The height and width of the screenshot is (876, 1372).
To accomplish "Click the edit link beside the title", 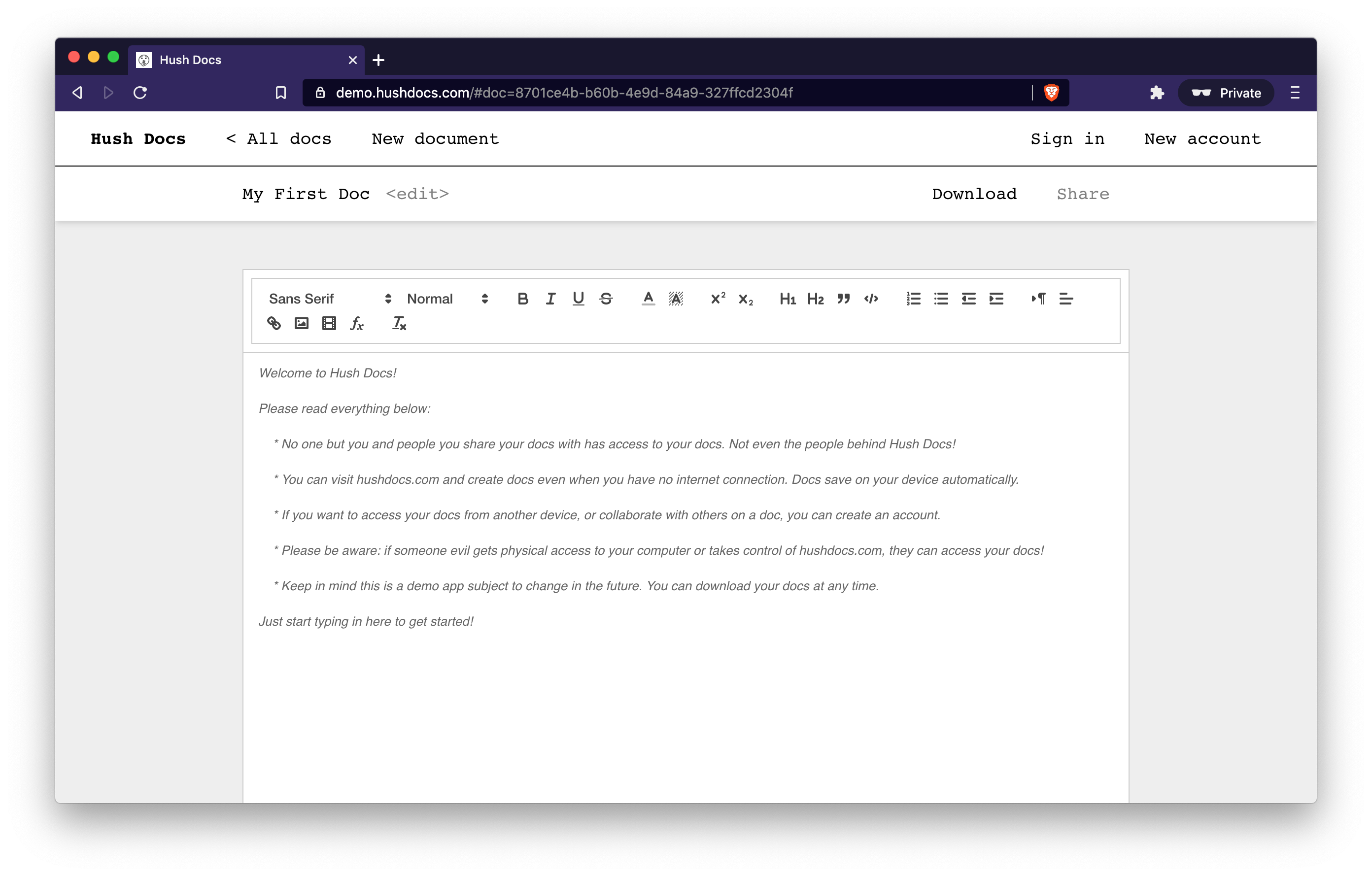I will coord(417,194).
